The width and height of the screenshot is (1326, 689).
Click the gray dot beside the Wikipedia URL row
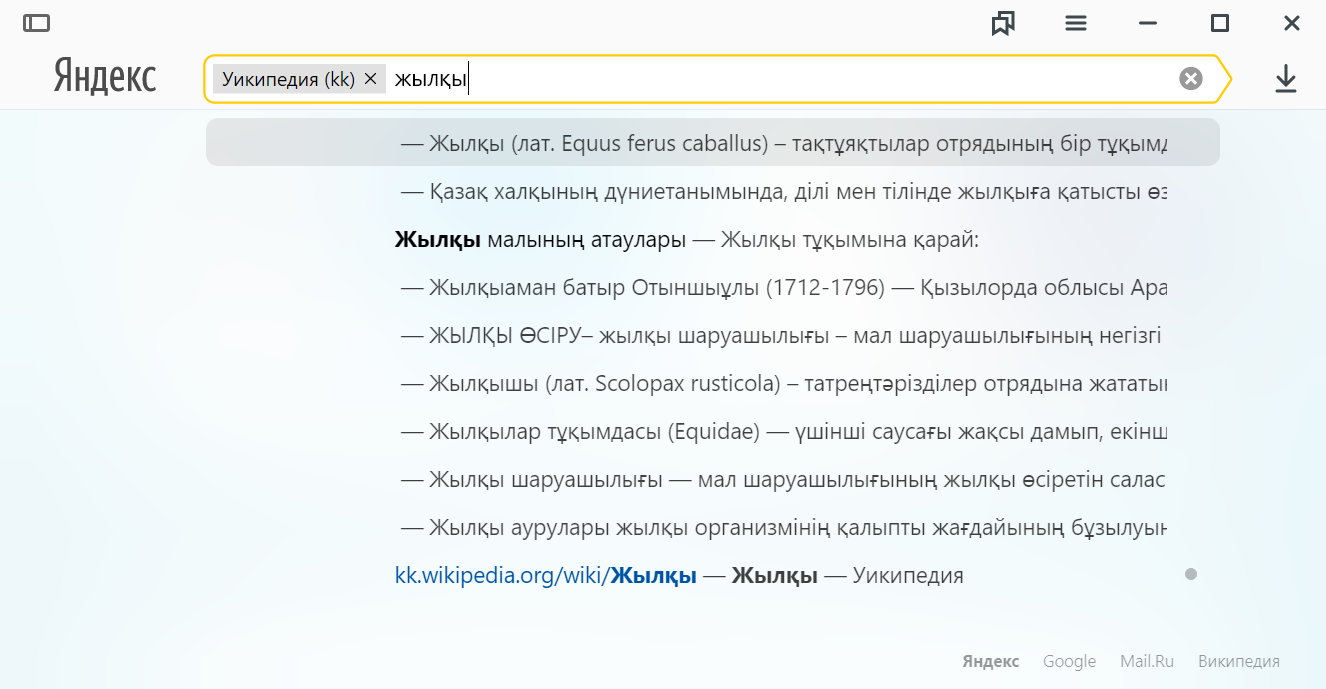tap(1190, 574)
